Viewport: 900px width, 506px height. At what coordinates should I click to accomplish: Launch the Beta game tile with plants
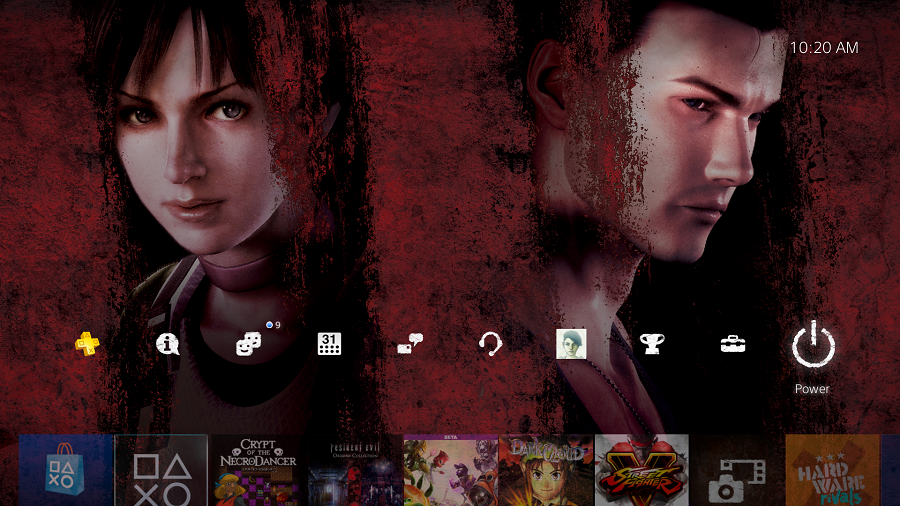point(450,470)
